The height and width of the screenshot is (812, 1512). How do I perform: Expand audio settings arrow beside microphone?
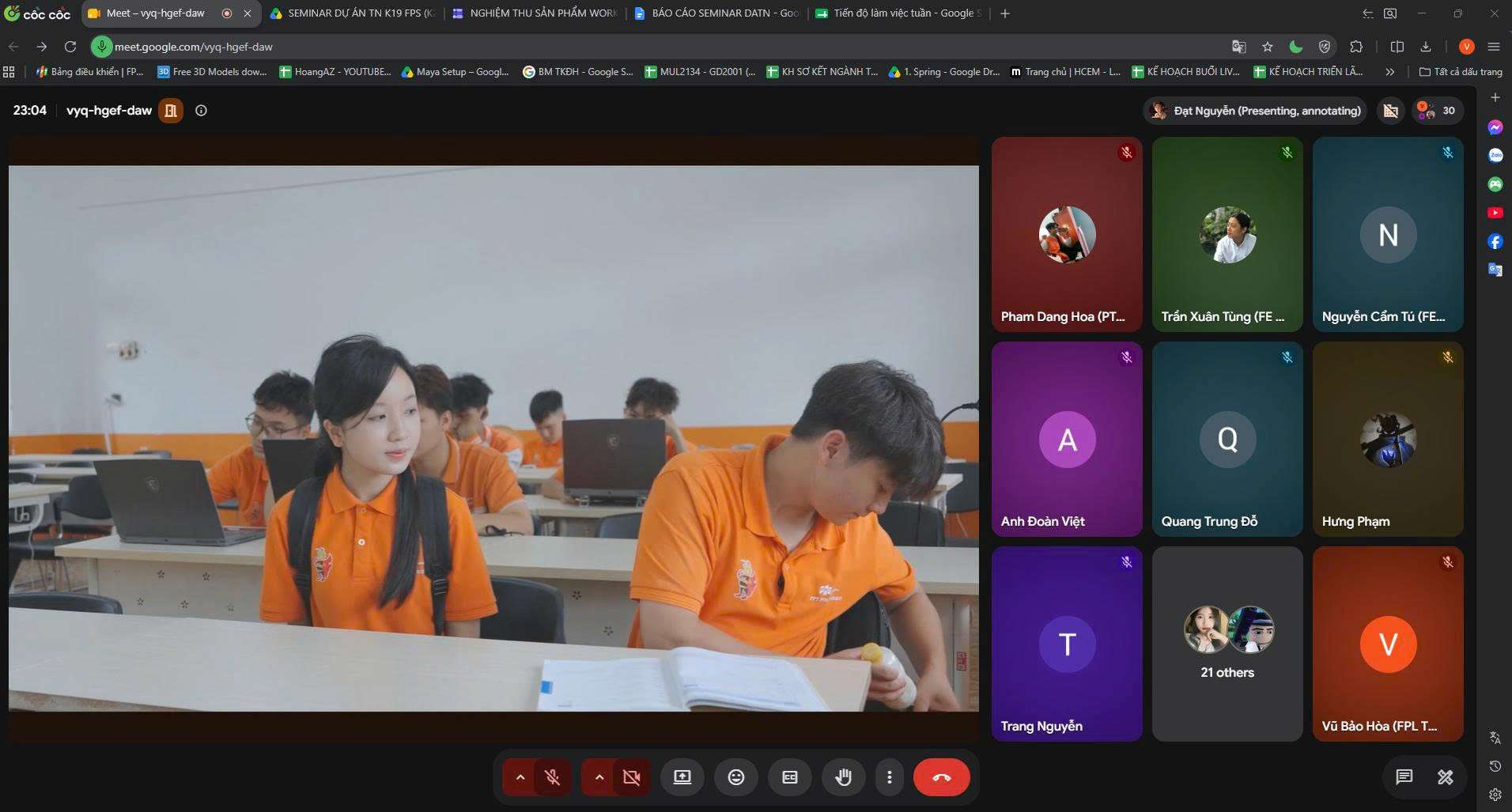tap(520, 777)
